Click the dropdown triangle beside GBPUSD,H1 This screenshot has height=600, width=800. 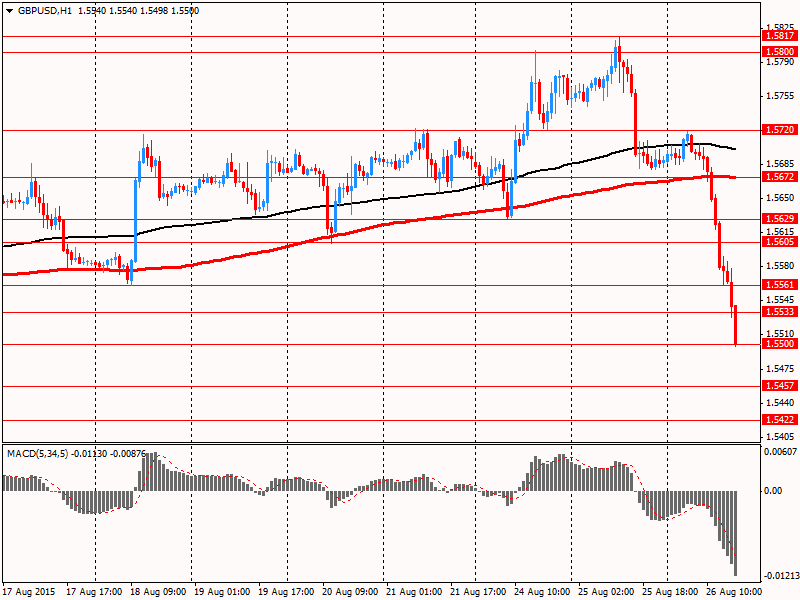[10, 11]
